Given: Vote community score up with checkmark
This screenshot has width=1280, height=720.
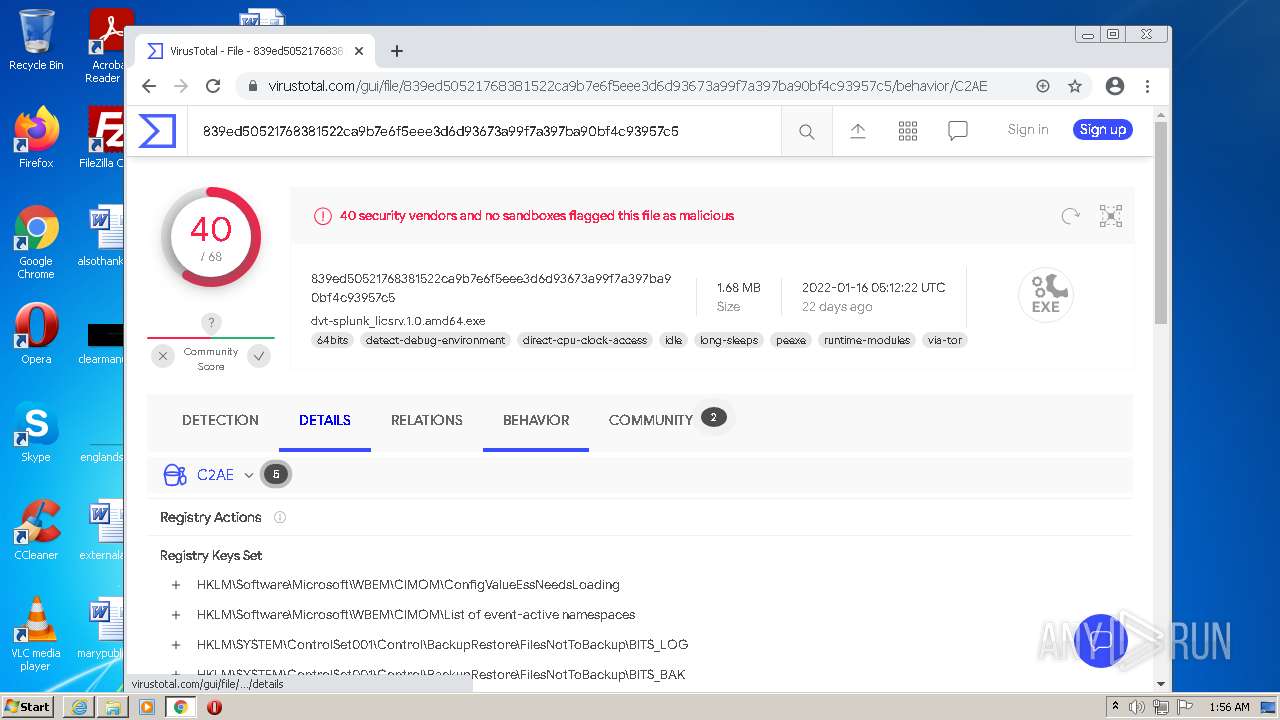Looking at the screenshot, I should point(259,355).
